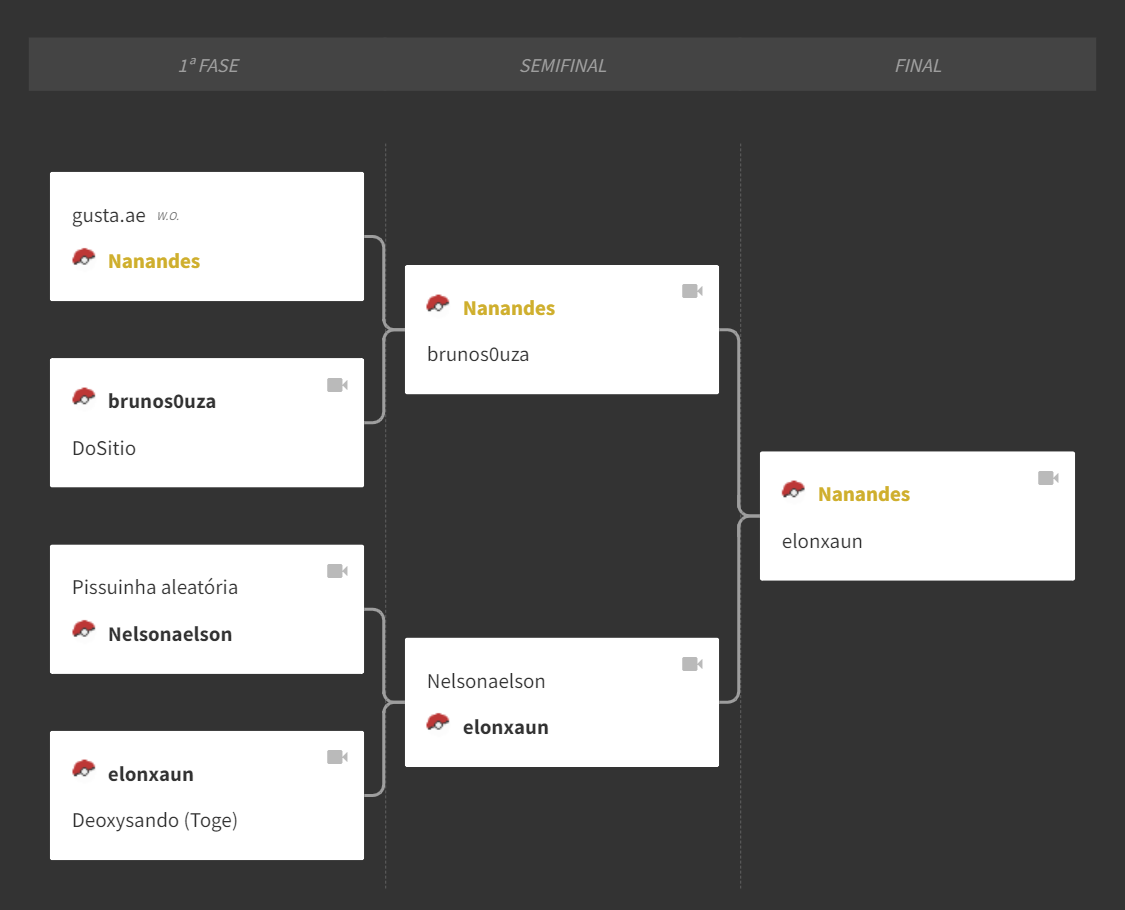The image size is (1125, 910).
Task: Open video icon on Pissuinha aleatória match
Action: pos(337,571)
